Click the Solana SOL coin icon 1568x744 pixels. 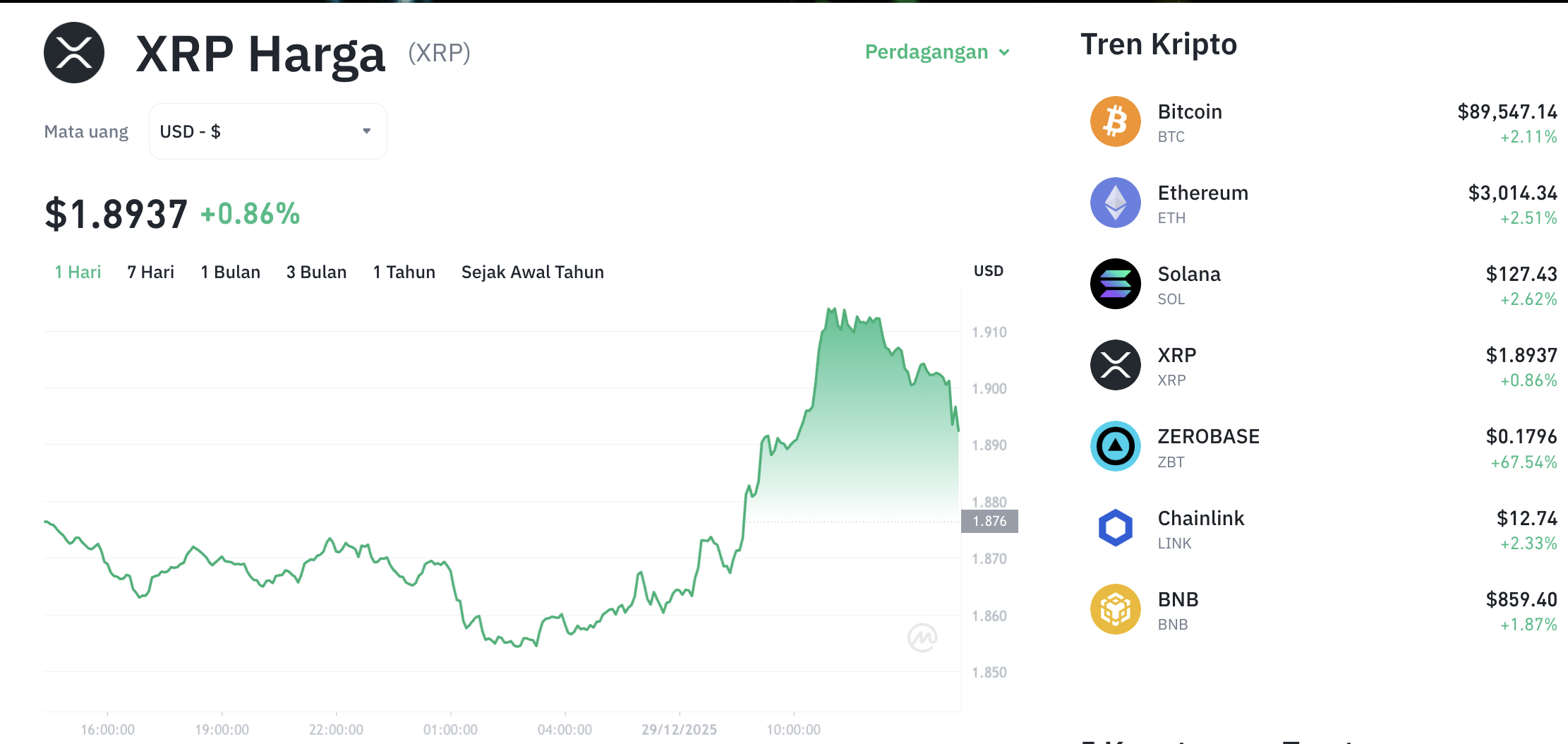1115,284
